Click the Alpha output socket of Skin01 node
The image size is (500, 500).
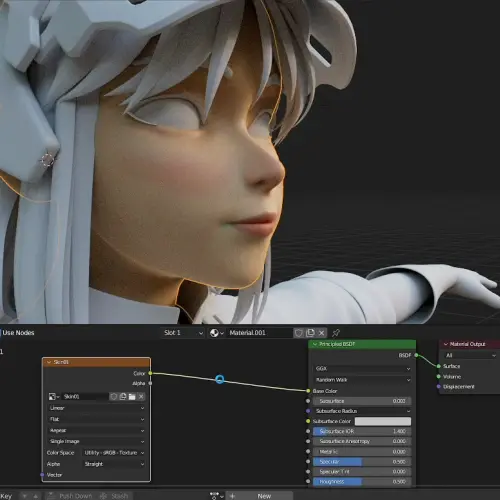click(150, 383)
